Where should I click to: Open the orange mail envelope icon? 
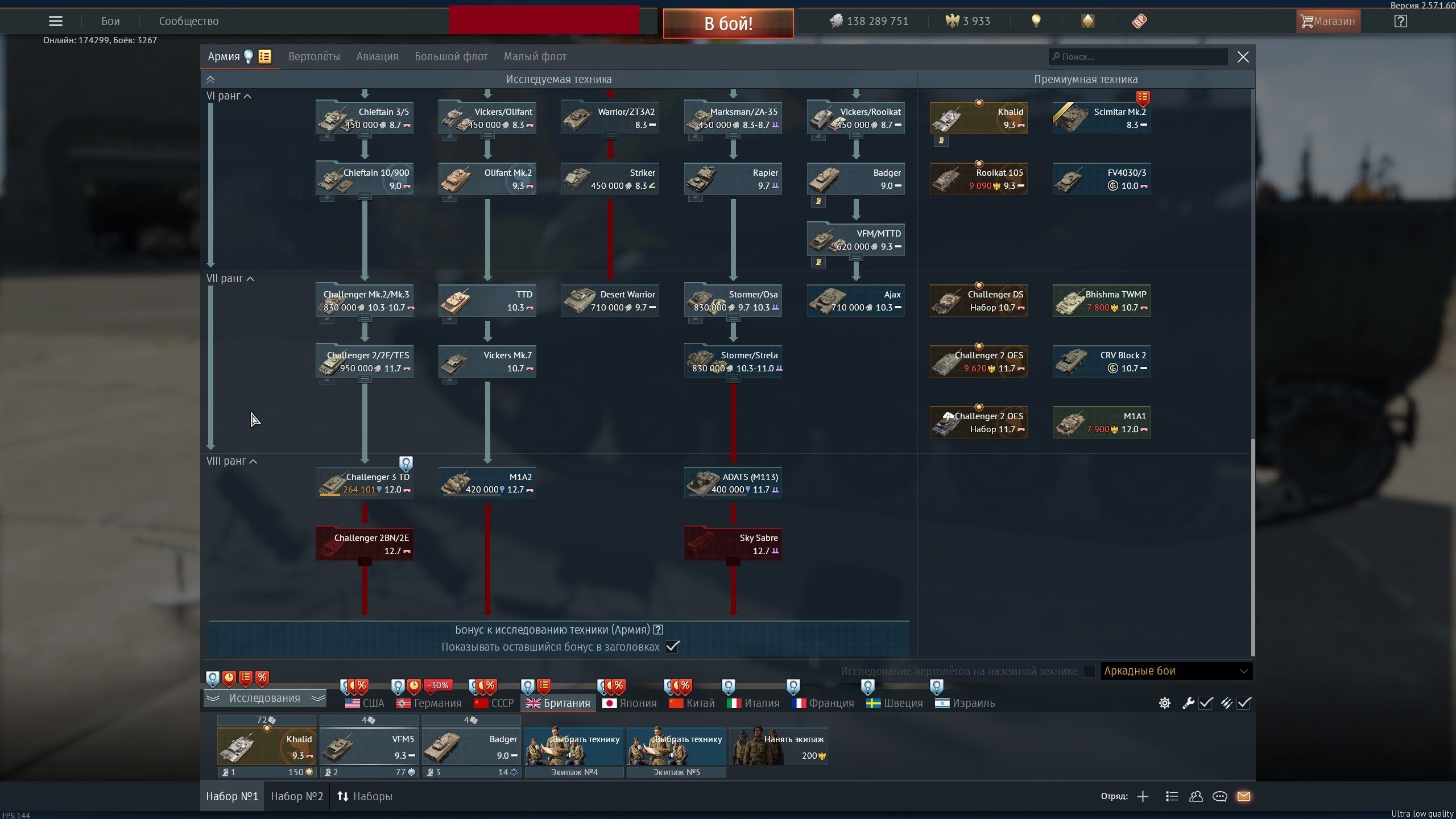tap(1244, 796)
